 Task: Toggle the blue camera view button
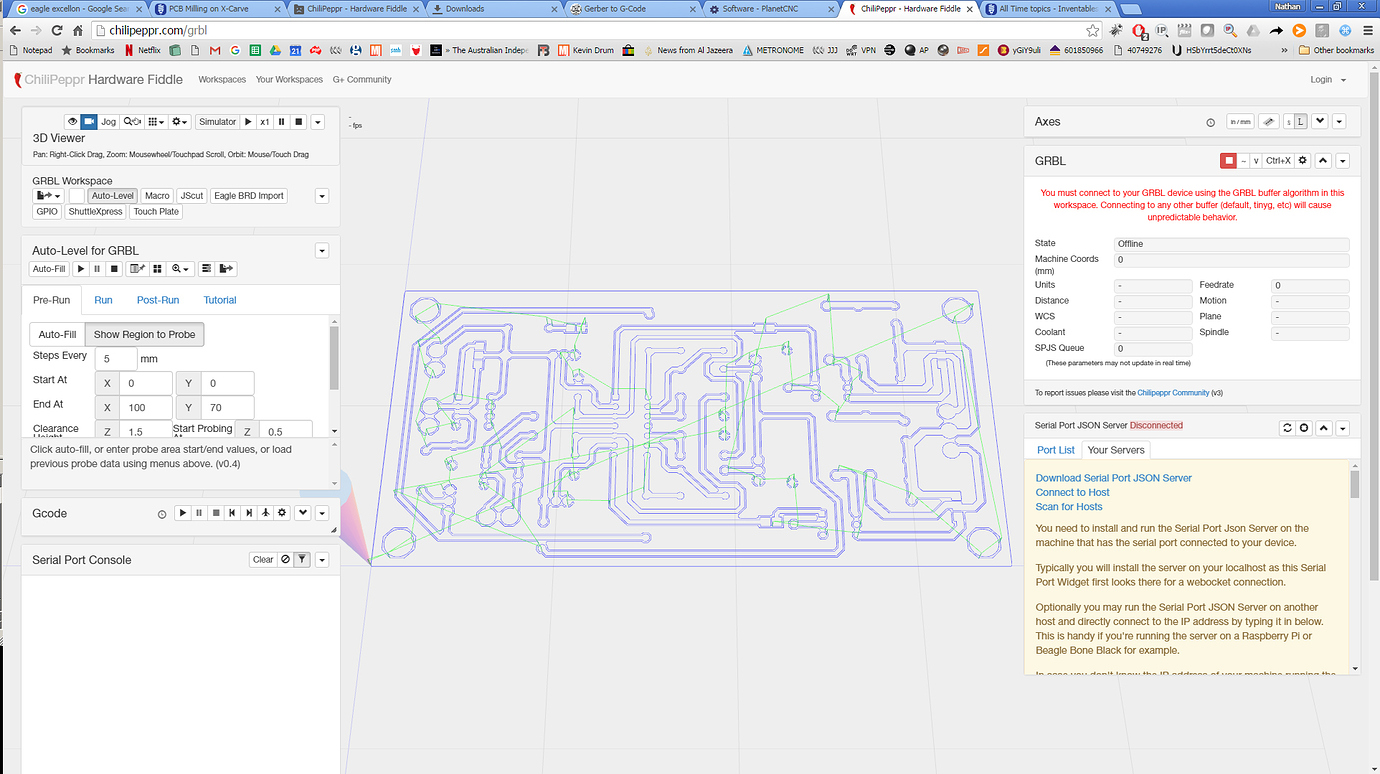[x=89, y=122]
